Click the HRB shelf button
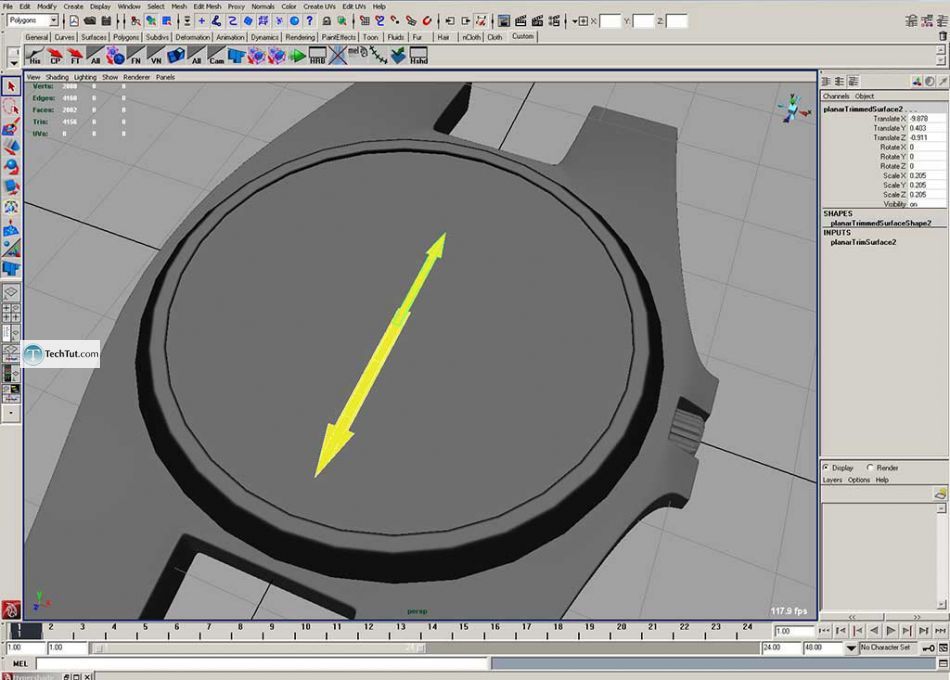950x680 pixels. click(x=317, y=56)
